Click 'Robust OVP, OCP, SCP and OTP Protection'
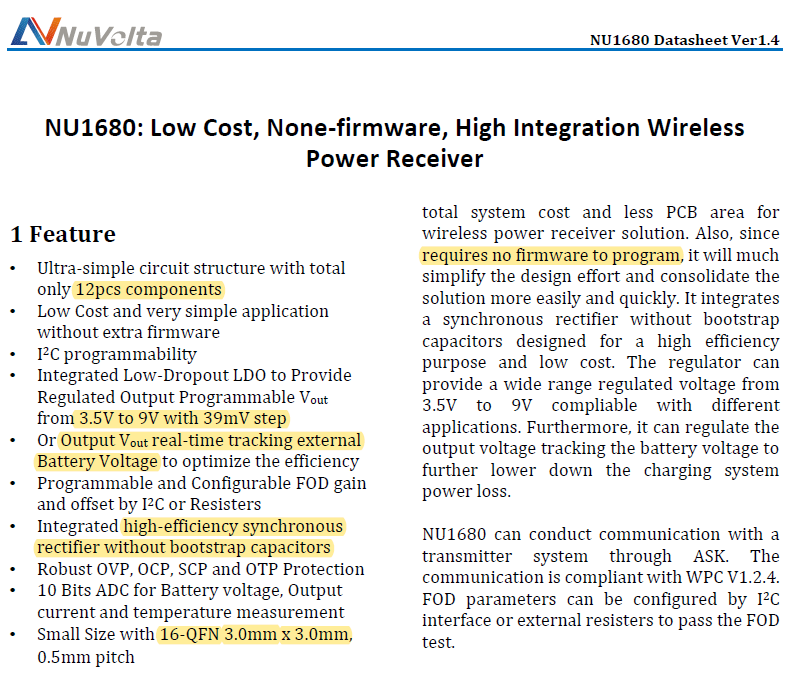 [201, 569]
